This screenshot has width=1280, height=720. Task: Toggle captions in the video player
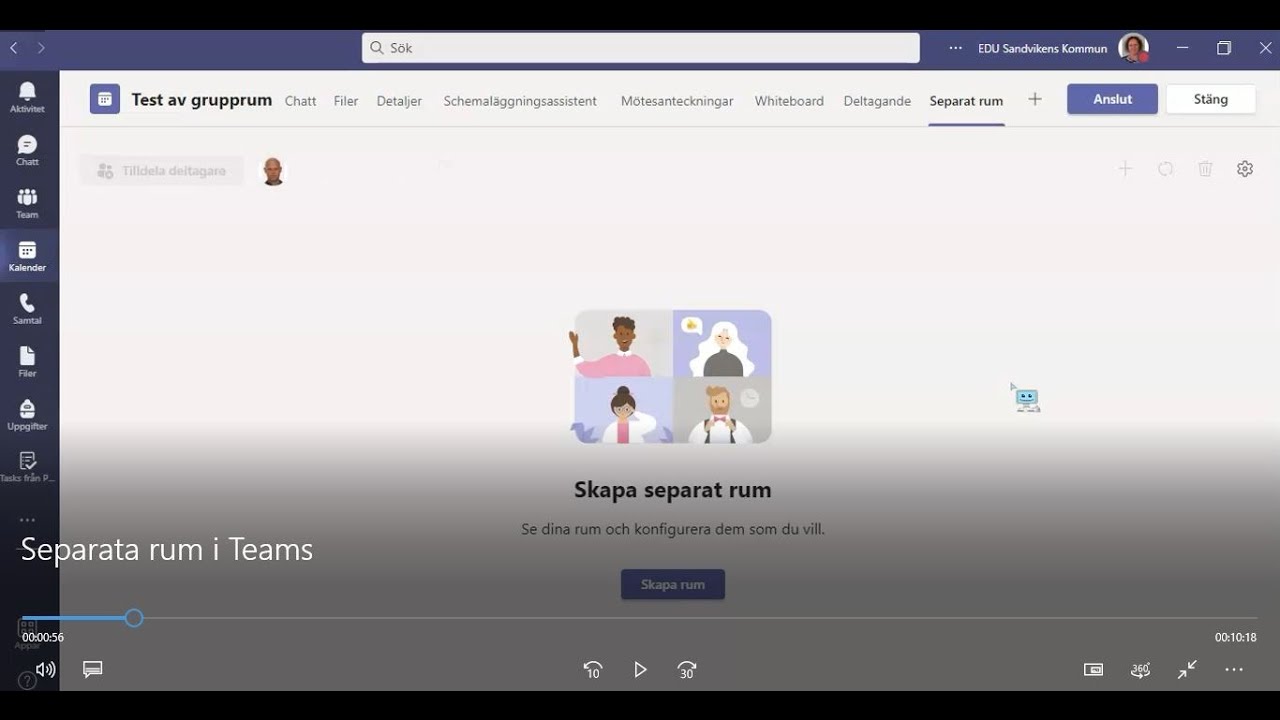tap(93, 669)
